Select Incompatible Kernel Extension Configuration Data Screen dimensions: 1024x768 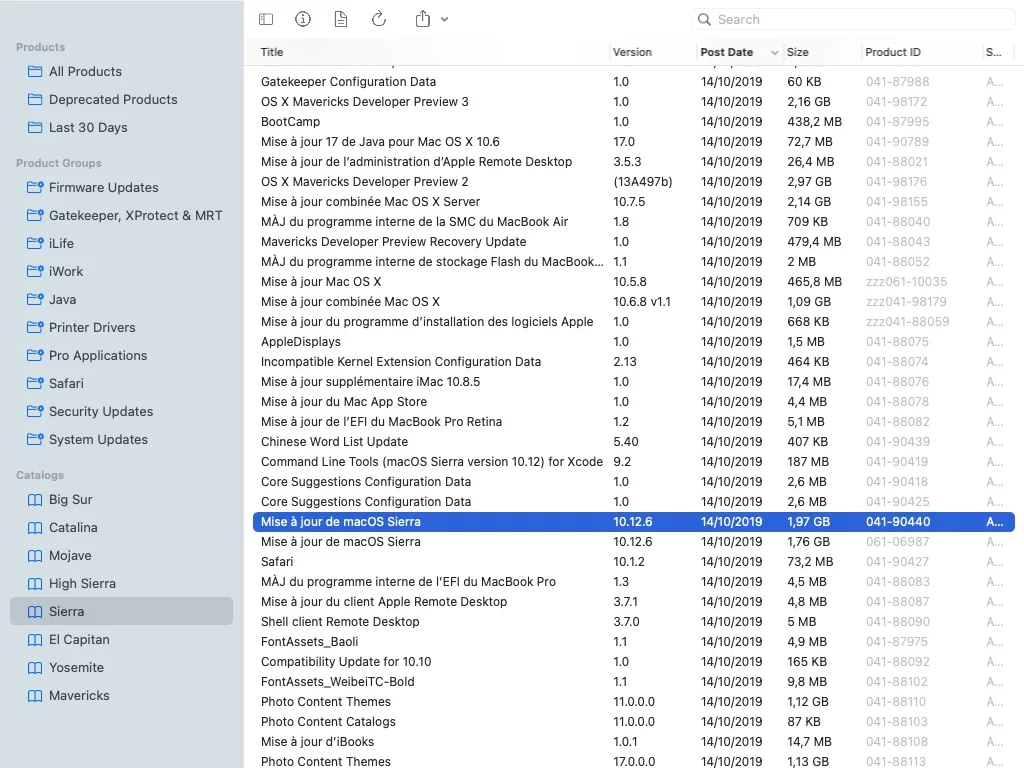[633, 362]
